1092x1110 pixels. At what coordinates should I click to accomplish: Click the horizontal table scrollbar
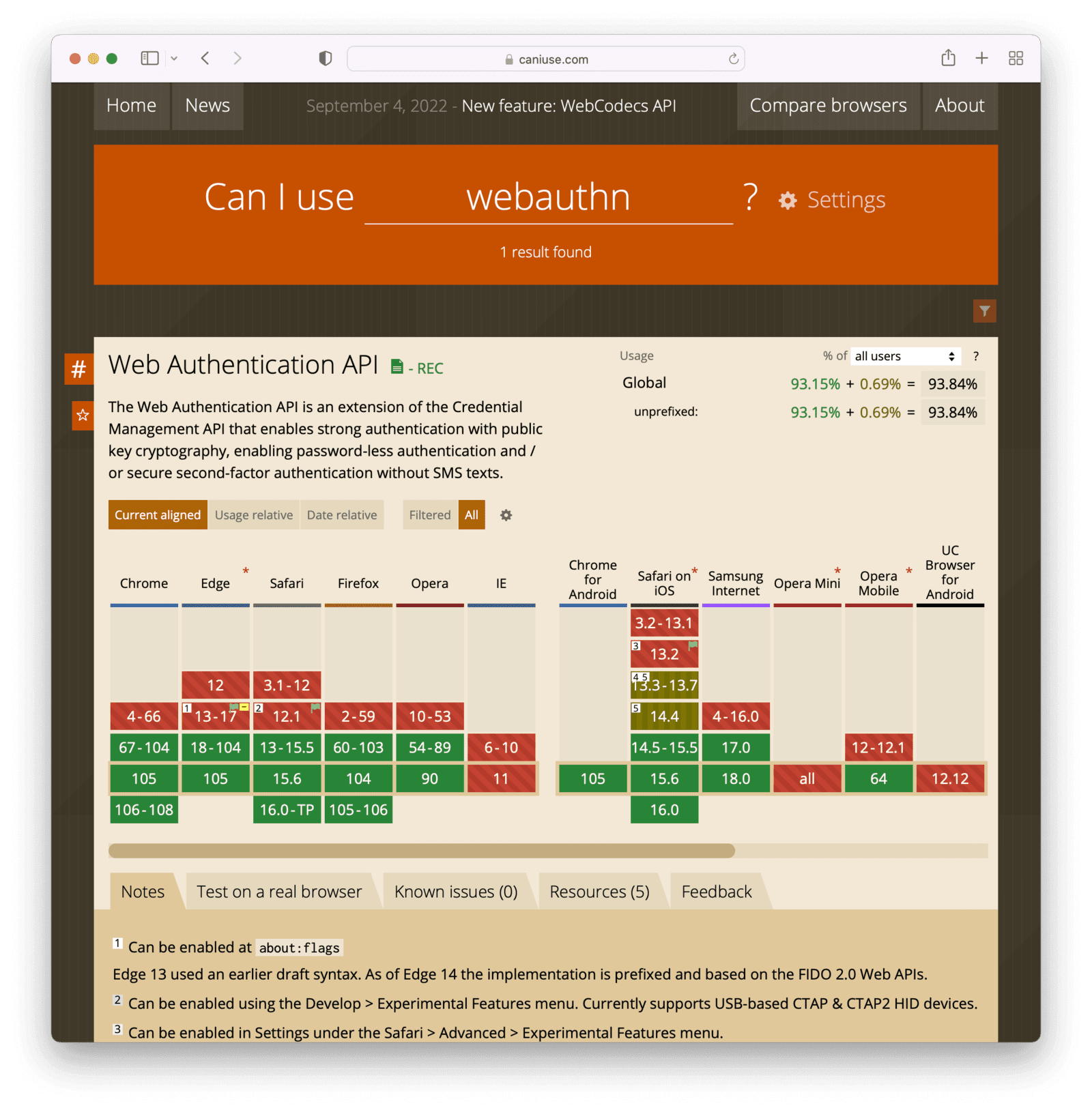422,851
